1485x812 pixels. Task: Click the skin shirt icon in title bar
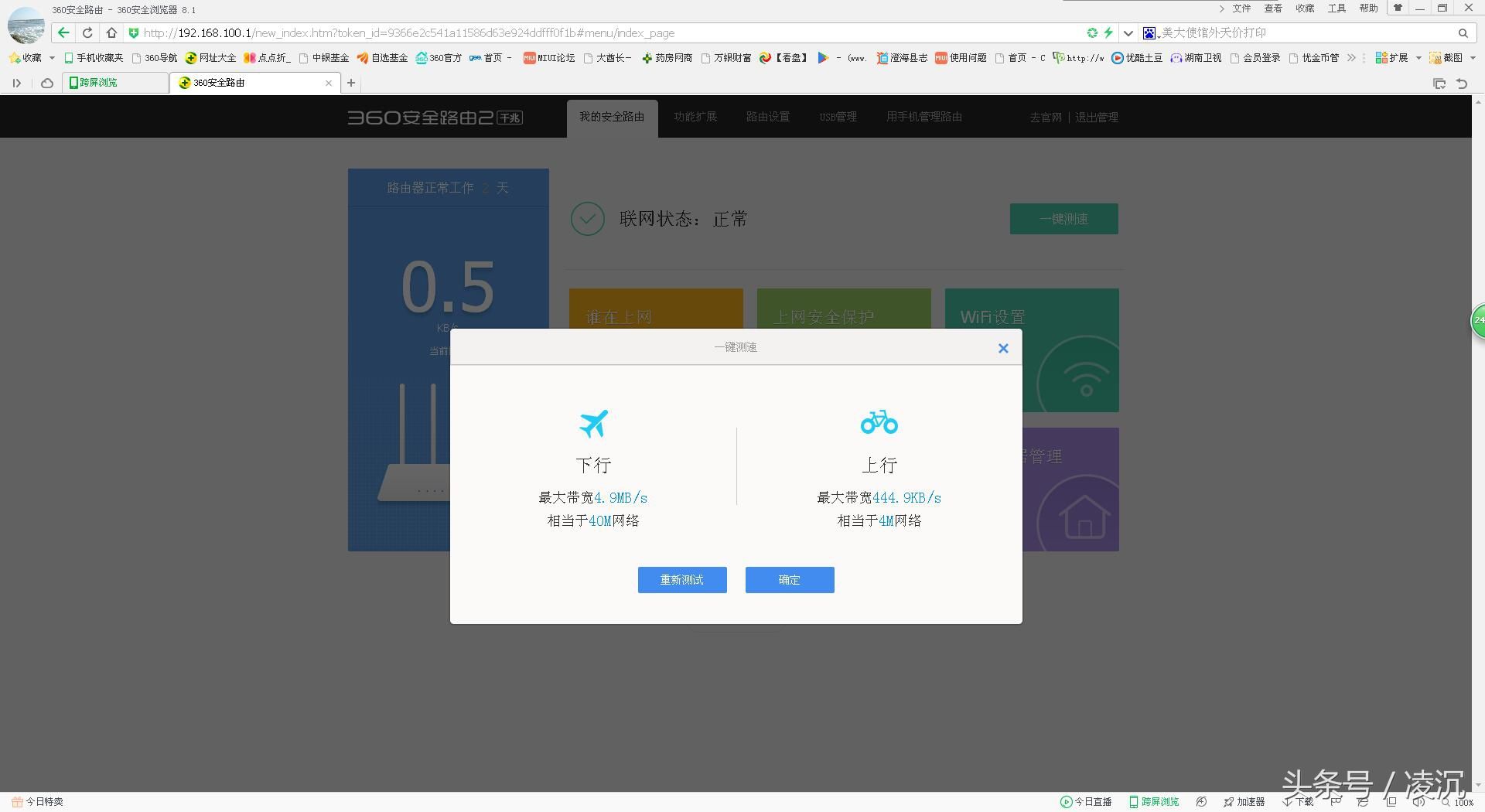point(1398,8)
